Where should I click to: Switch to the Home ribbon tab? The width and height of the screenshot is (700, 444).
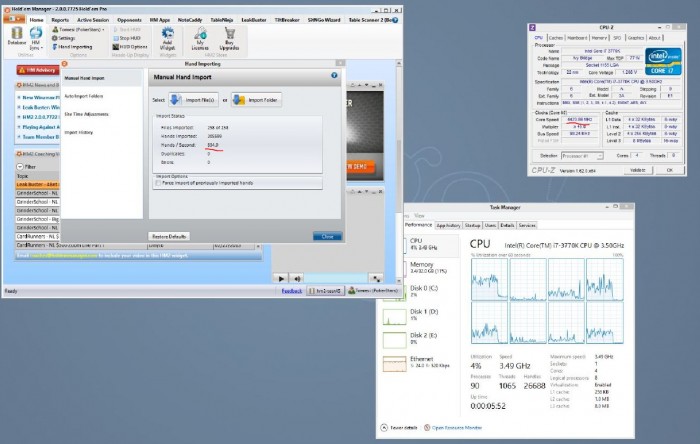click(x=37, y=20)
